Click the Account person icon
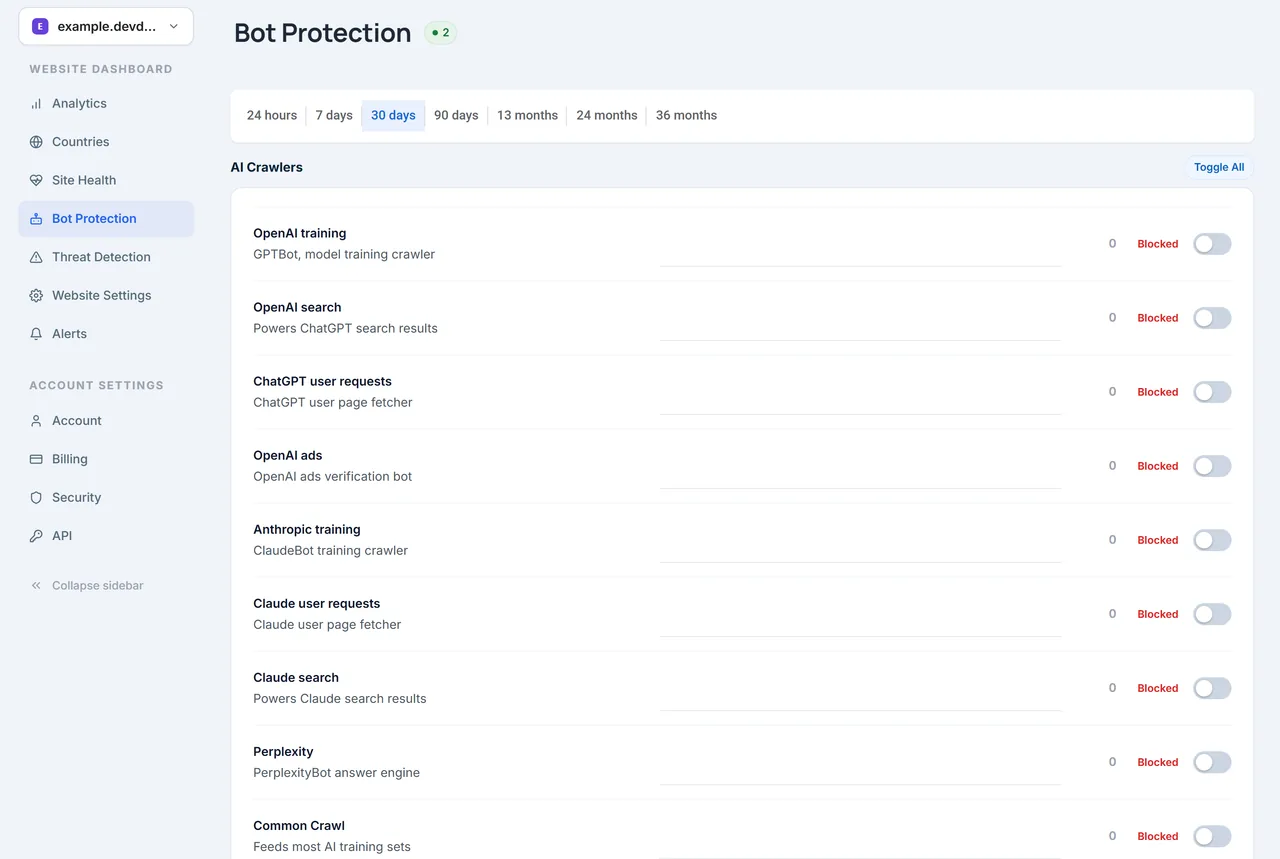 pyautogui.click(x=36, y=421)
